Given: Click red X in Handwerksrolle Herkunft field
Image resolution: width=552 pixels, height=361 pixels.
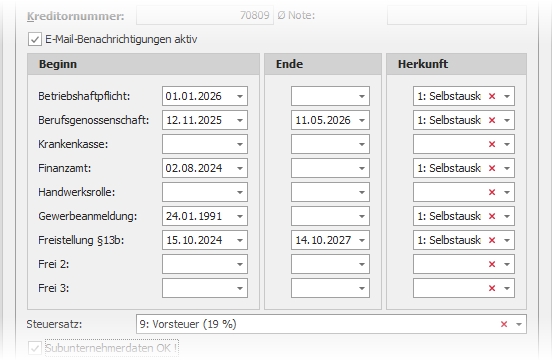Looking at the screenshot, I should tap(492, 192).
